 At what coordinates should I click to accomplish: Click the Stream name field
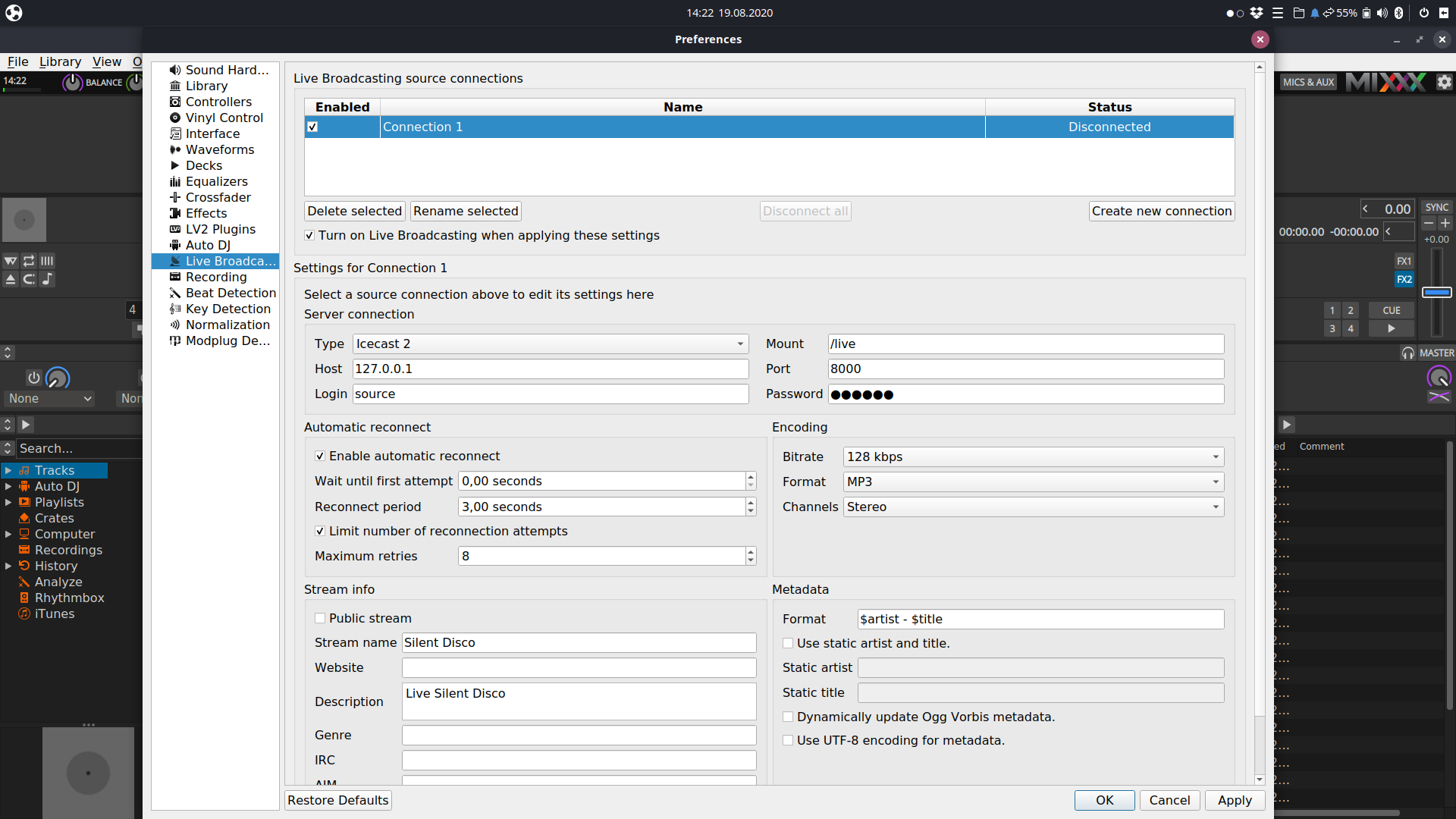(579, 642)
